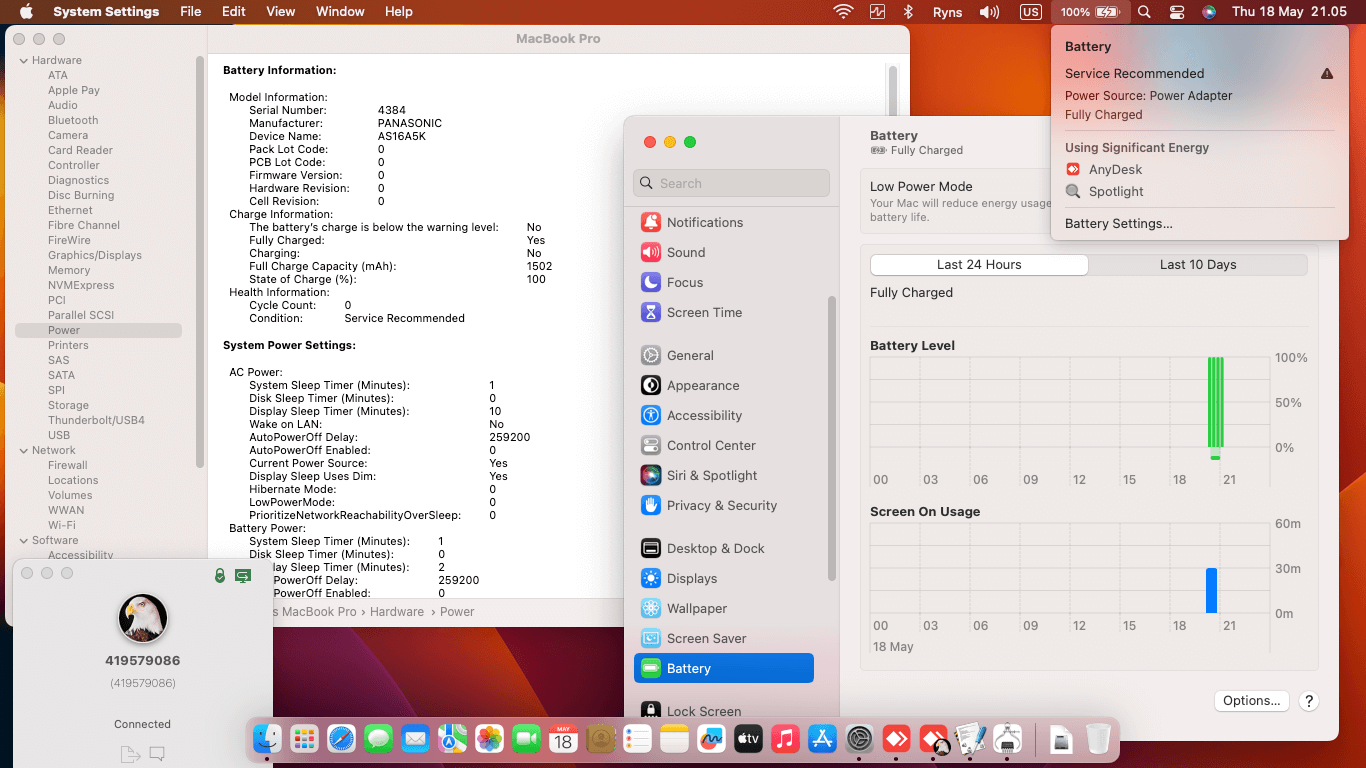Click Battery Settings… in battery popup

[1118, 224]
